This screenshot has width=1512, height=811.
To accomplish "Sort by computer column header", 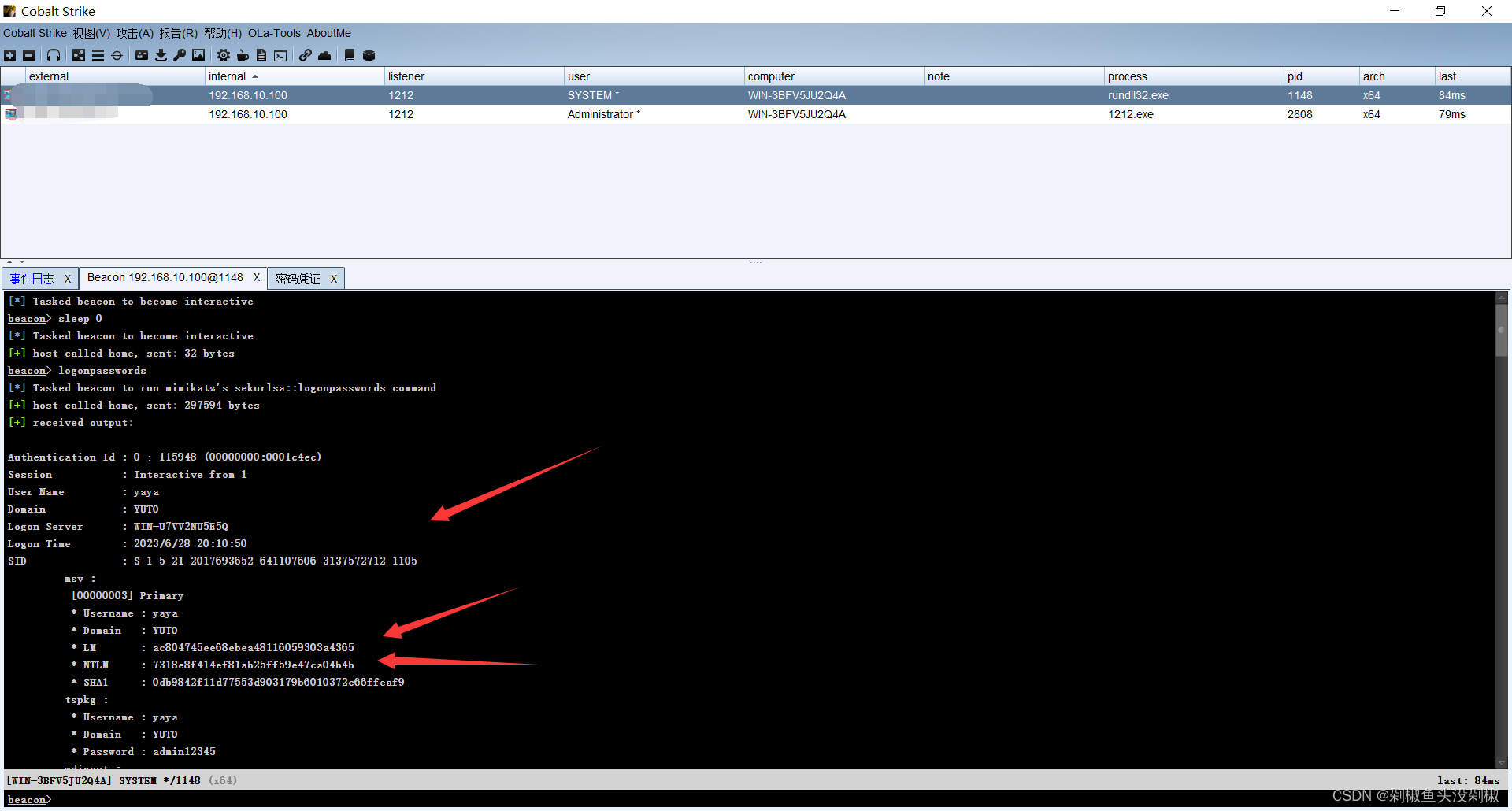I will click(834, 76).
